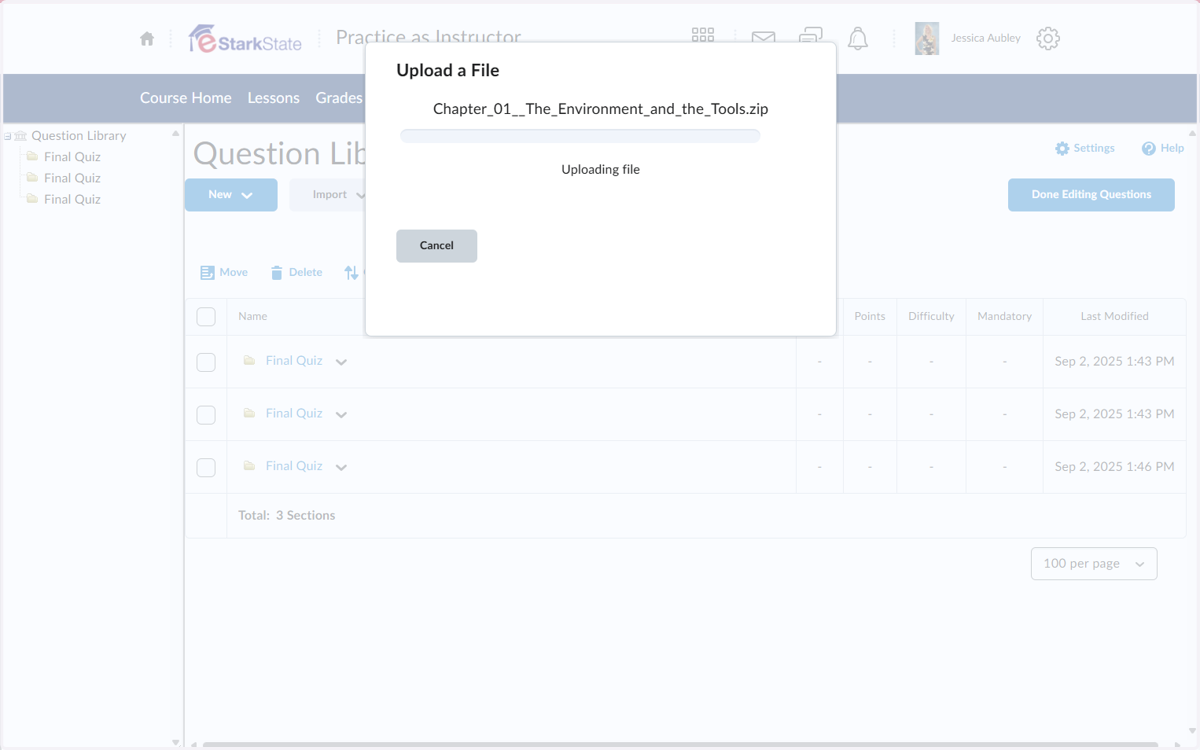
Task: Click the upload progress bar
Action: (x=580, y=136)
